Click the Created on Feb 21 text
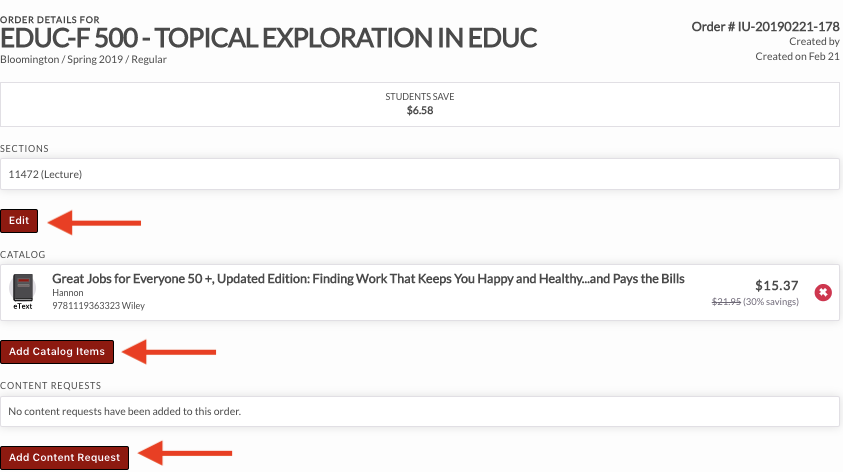This screenshot has height=472, width=843. [797, 56]
